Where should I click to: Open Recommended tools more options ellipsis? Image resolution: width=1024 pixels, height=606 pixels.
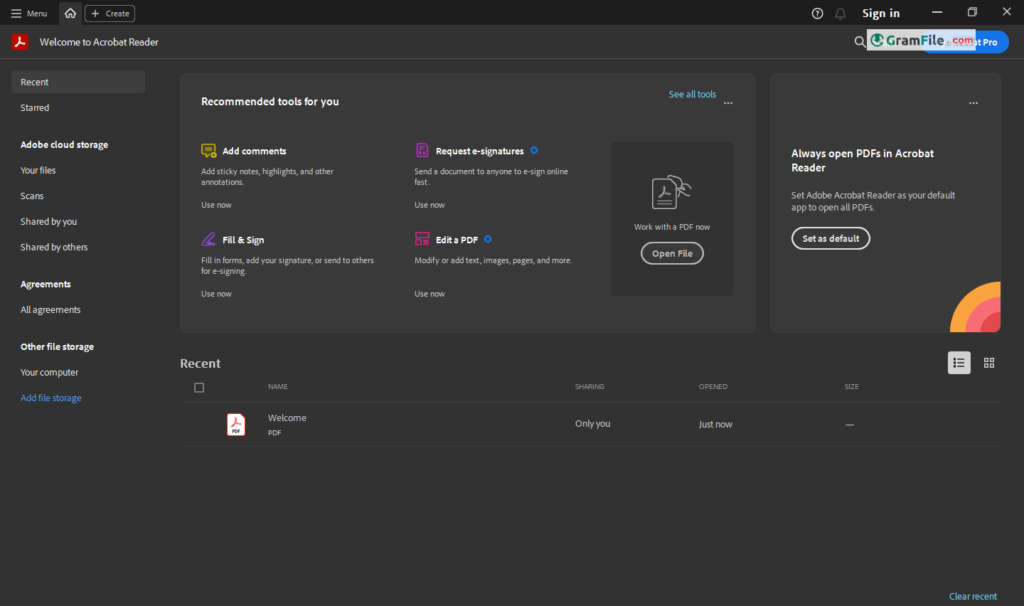tap(728, 103)
